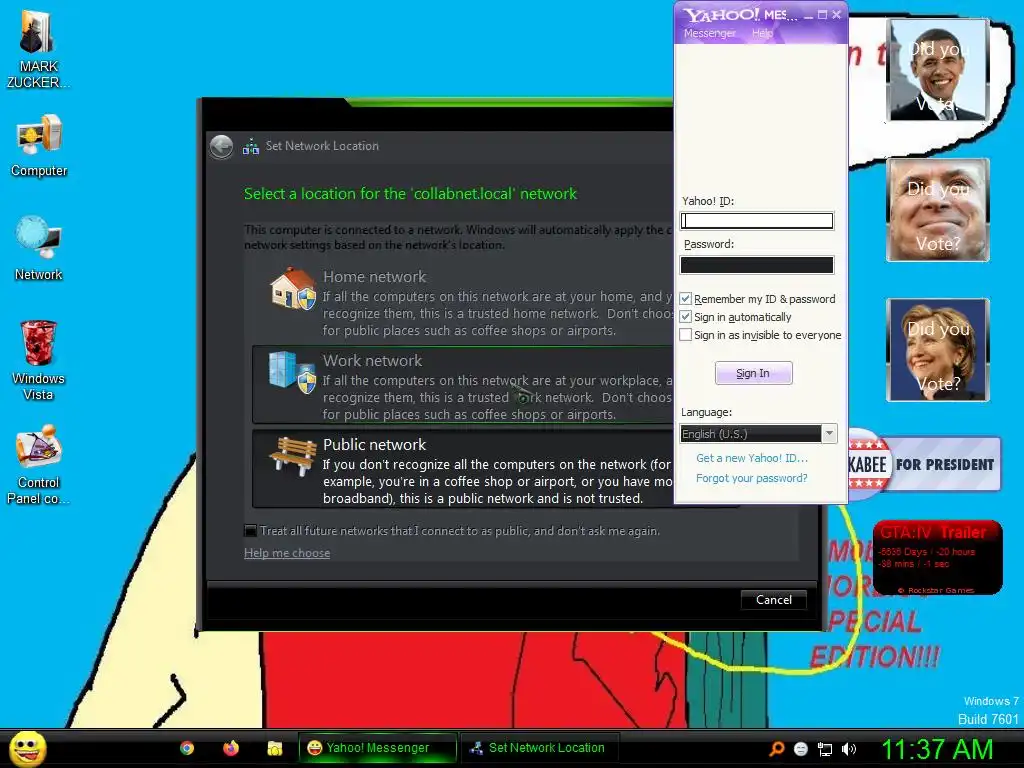Toggle 'Remember my ID & password' checkbox
The height and width of the screenshot is (768, 1024).
[x=686, y=298]
